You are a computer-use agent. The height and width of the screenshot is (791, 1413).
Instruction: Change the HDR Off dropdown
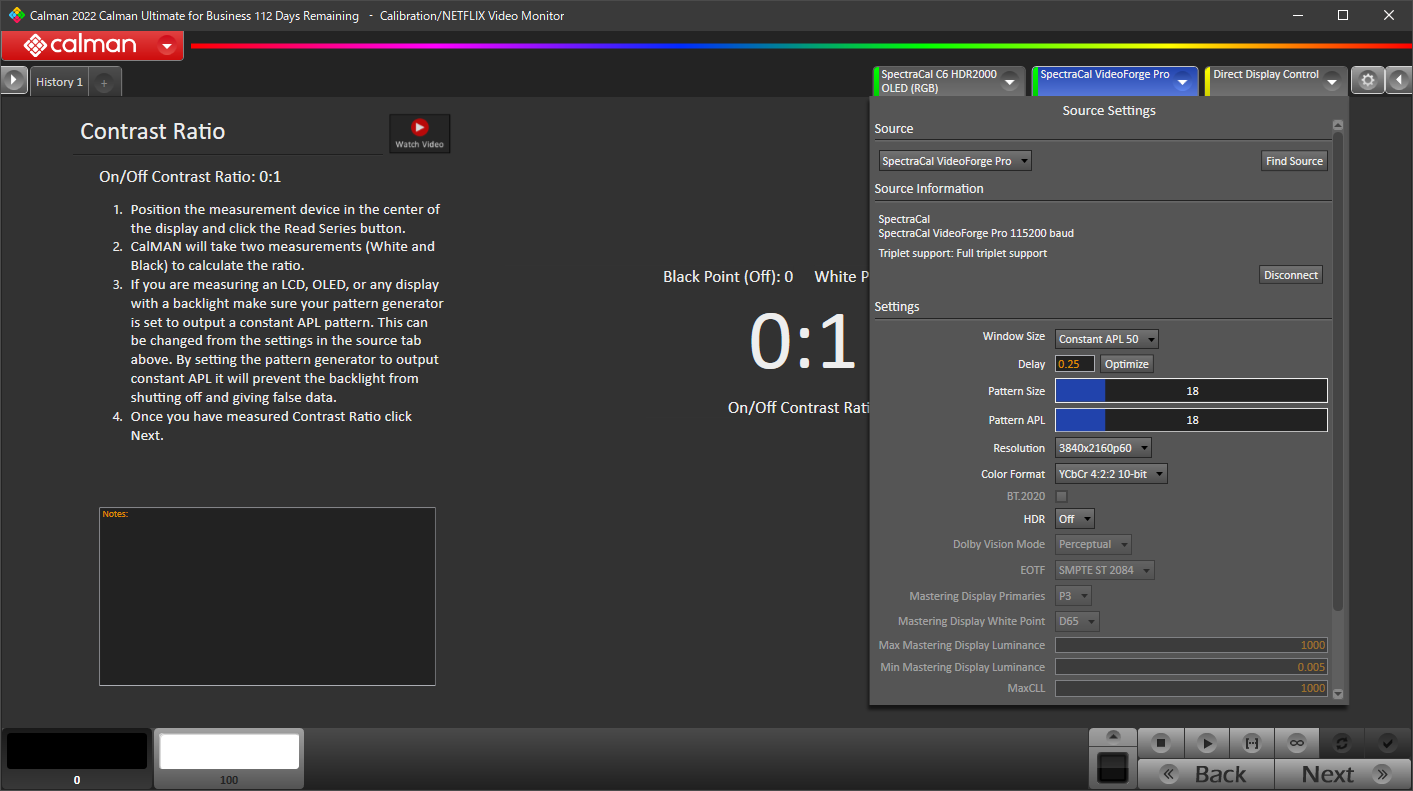pos(1075,519)
